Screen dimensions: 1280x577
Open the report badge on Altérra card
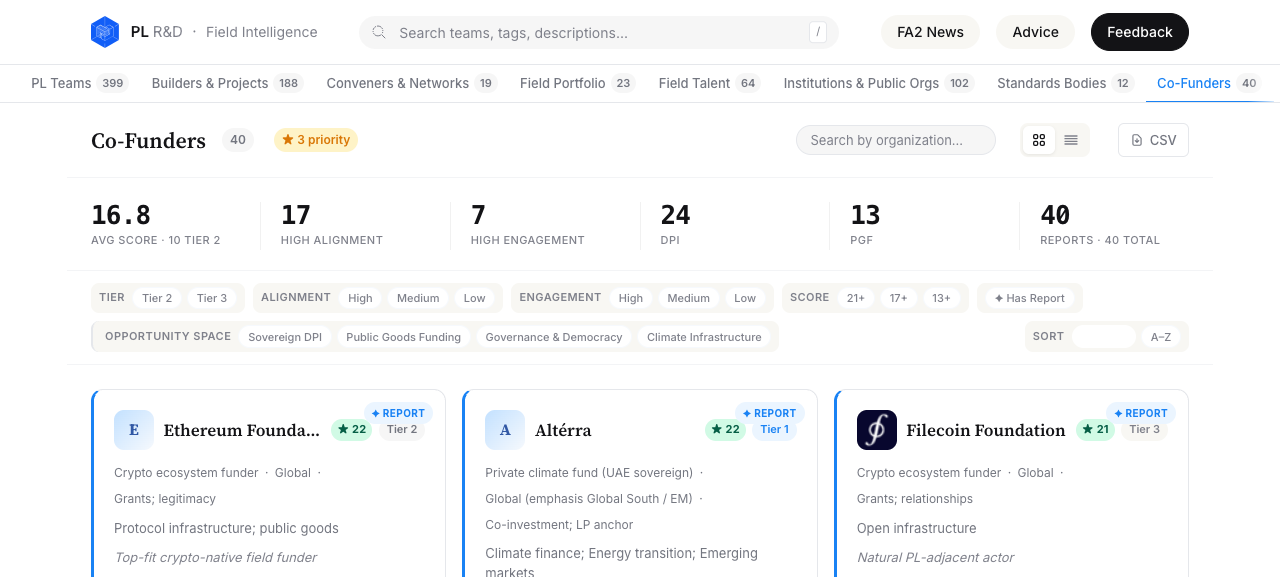point(769,413)
